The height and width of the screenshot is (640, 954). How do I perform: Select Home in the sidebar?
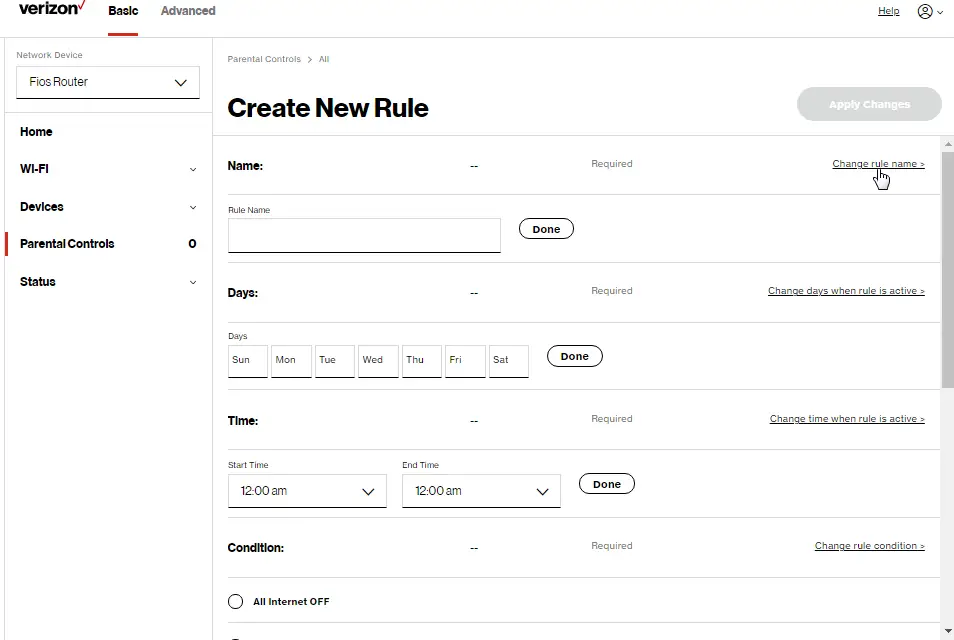[36, 132]
